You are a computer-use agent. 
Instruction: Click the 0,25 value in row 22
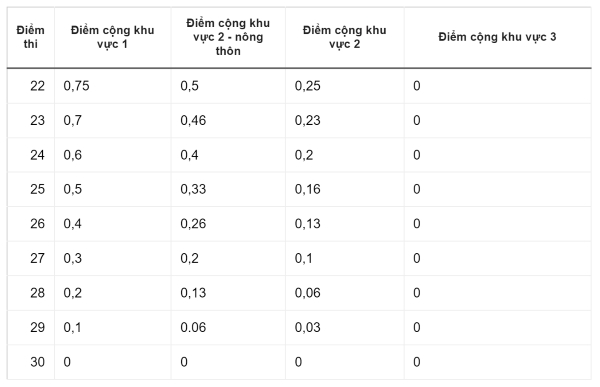click(344, 86)
